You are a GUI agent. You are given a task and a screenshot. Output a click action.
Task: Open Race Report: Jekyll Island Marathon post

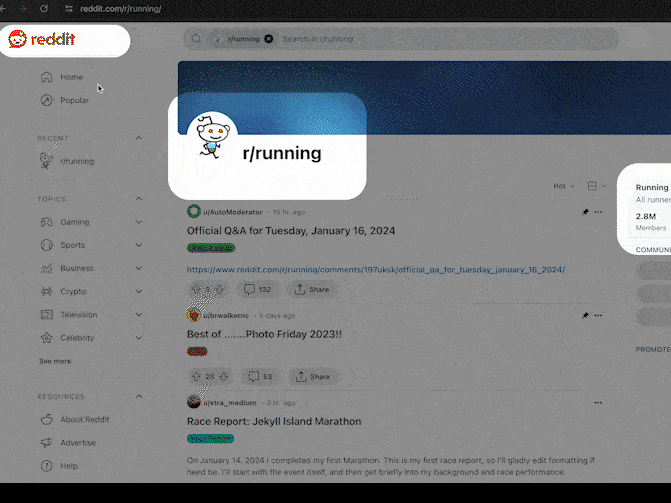[x=274, y=421]
